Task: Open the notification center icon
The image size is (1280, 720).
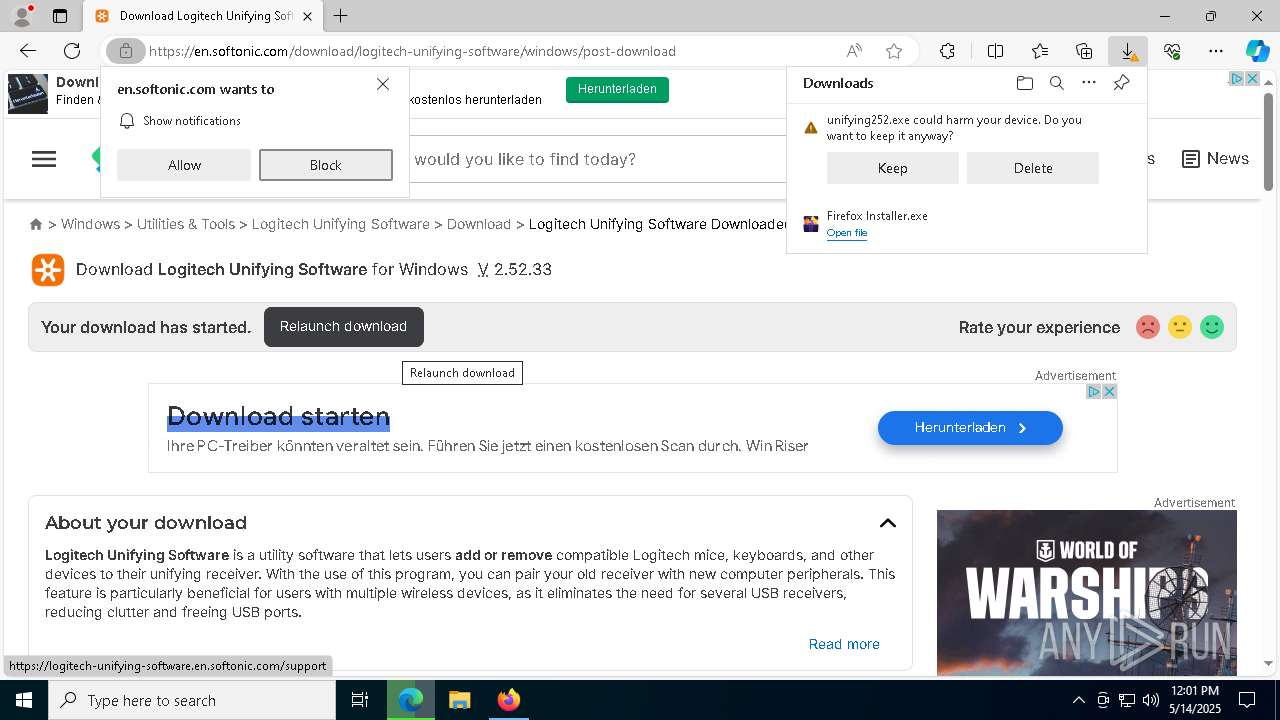Action: [1247, 700]
